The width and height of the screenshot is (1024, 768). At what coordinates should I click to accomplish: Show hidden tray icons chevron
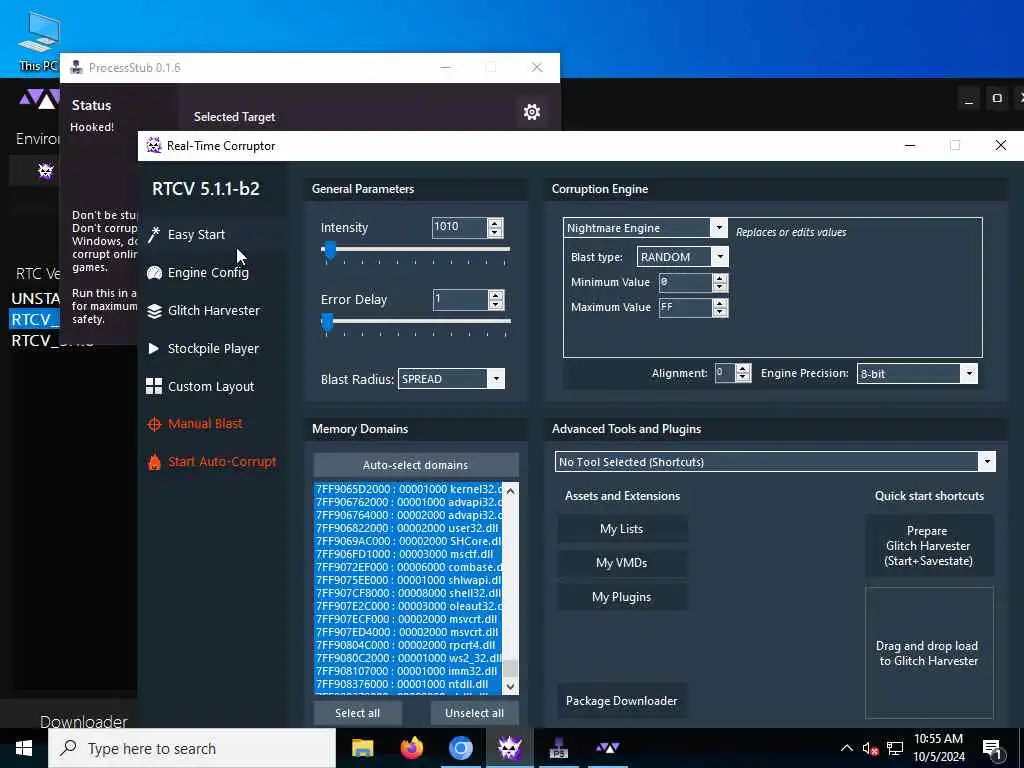click(846, 748)
